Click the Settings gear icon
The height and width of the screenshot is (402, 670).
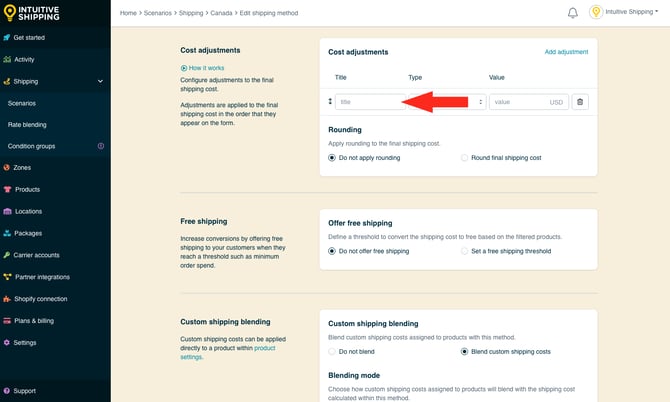[x=6, y=343]
